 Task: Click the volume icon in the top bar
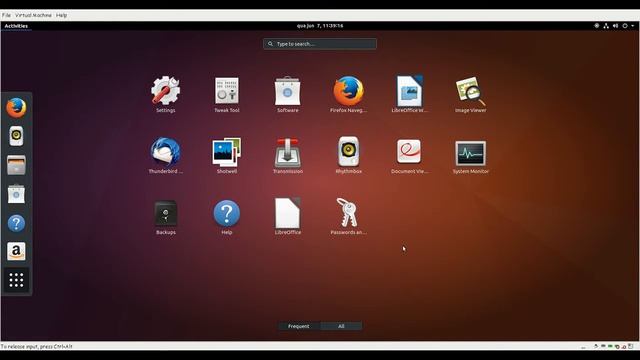pos(616,26)
